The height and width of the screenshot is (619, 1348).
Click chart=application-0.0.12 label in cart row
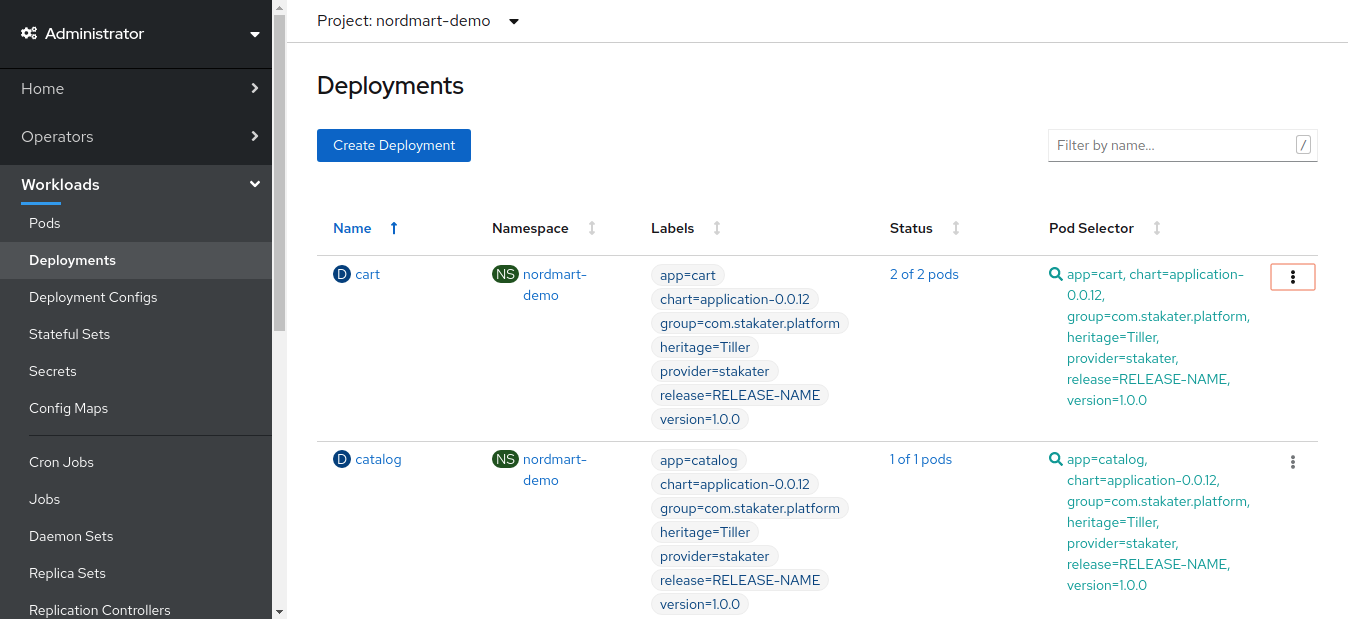pyautogui.click(x=735, y=299)
